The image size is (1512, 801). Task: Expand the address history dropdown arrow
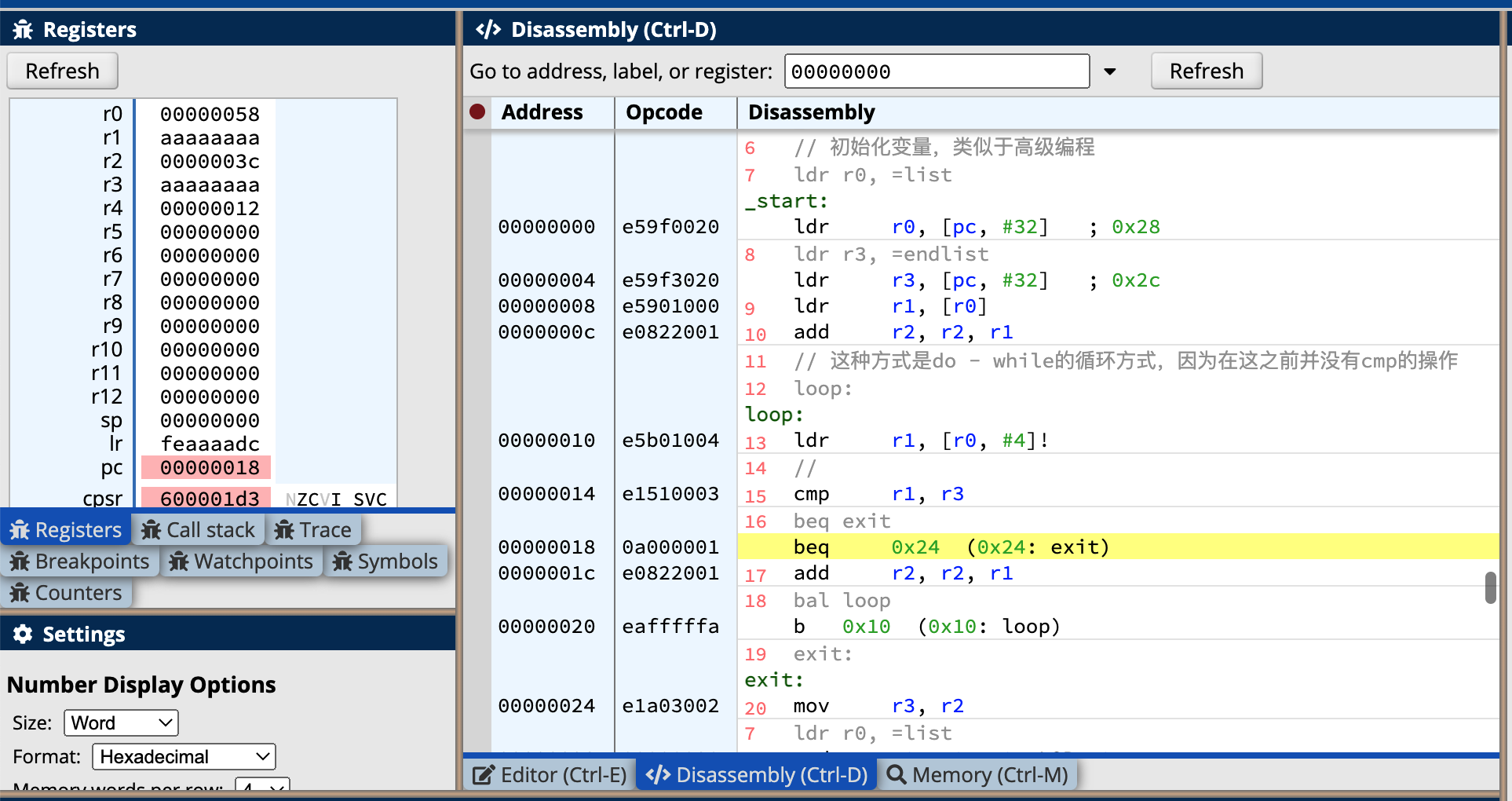coord(1109,71)
